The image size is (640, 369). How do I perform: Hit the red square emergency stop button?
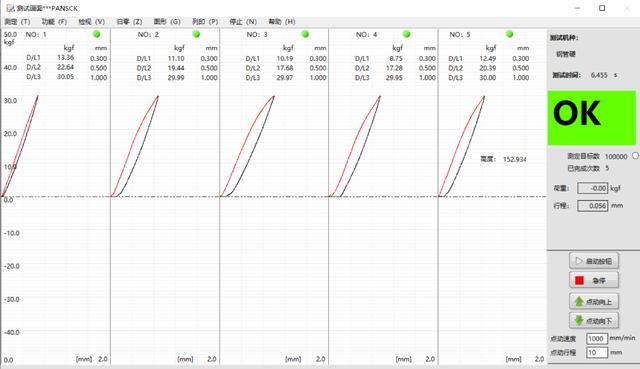[594, 280]
